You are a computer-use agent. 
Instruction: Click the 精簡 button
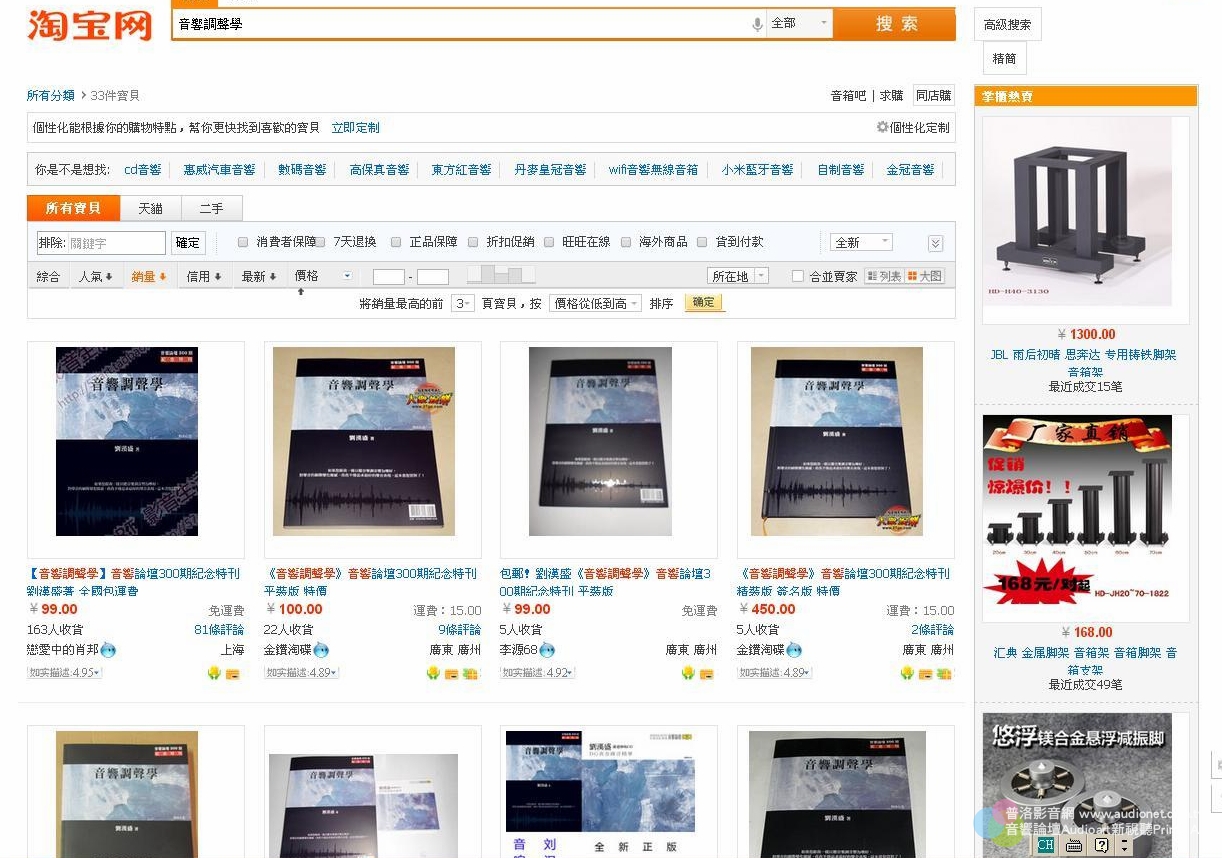[1004, 58]
